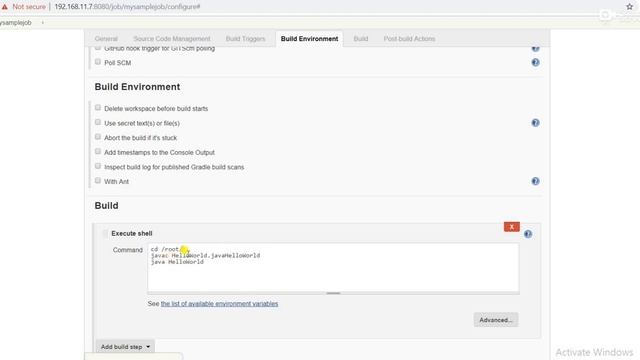Viewport: 640px width, 360px height.
Task: Click the browser address bar URL
Action: pos(127,7)
